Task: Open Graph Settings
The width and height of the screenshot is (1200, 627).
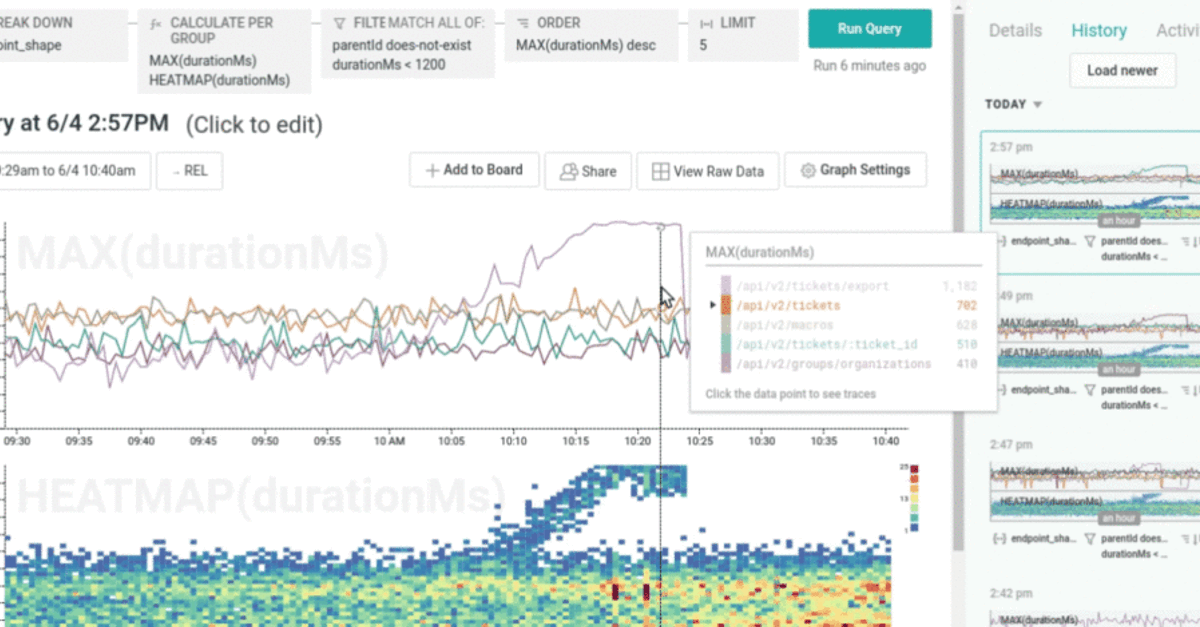Action: pos(855,170)
